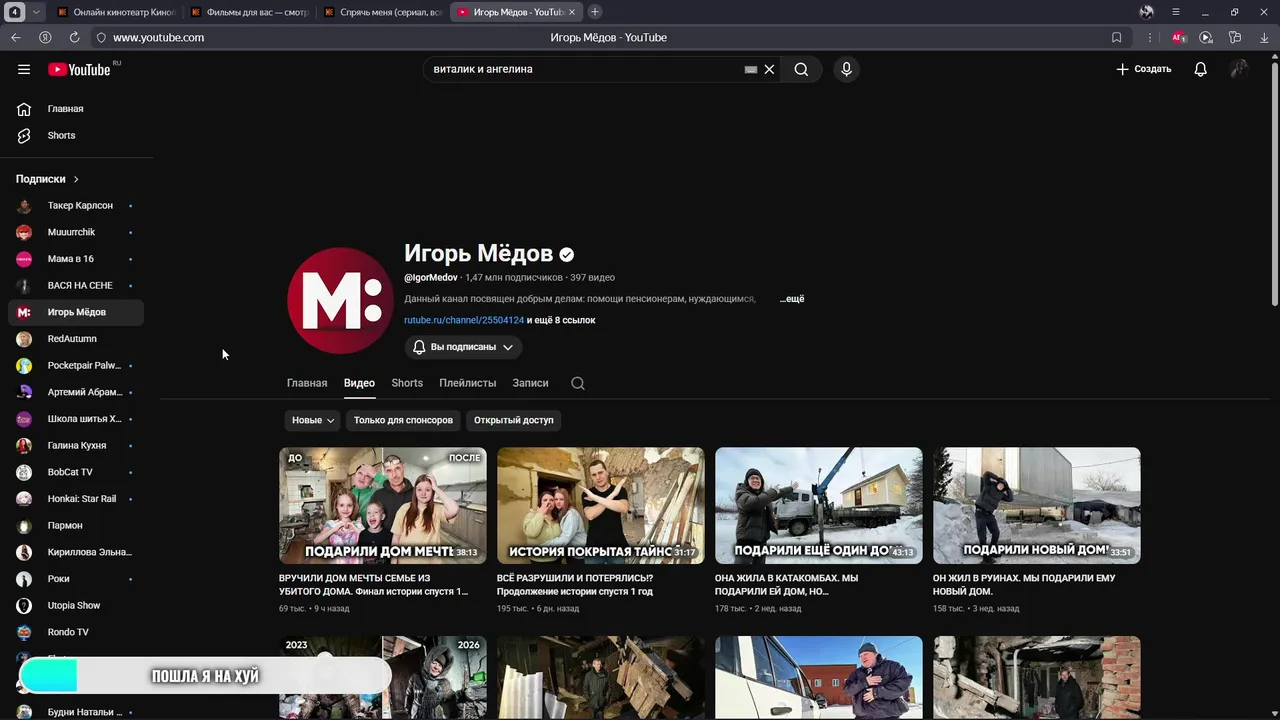Open Rondo TV subscription in sidebar
1280x720 pixels.
tap(76, 632)
